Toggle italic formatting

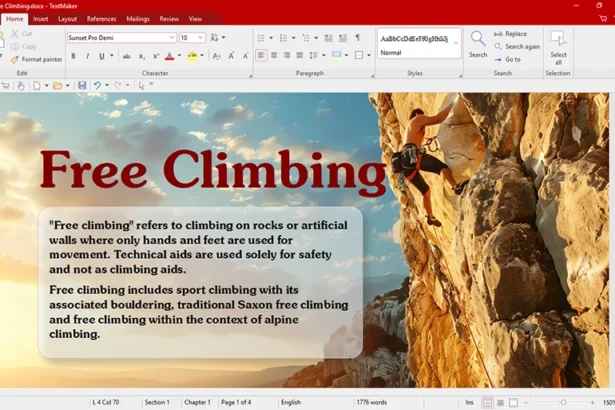87,56
